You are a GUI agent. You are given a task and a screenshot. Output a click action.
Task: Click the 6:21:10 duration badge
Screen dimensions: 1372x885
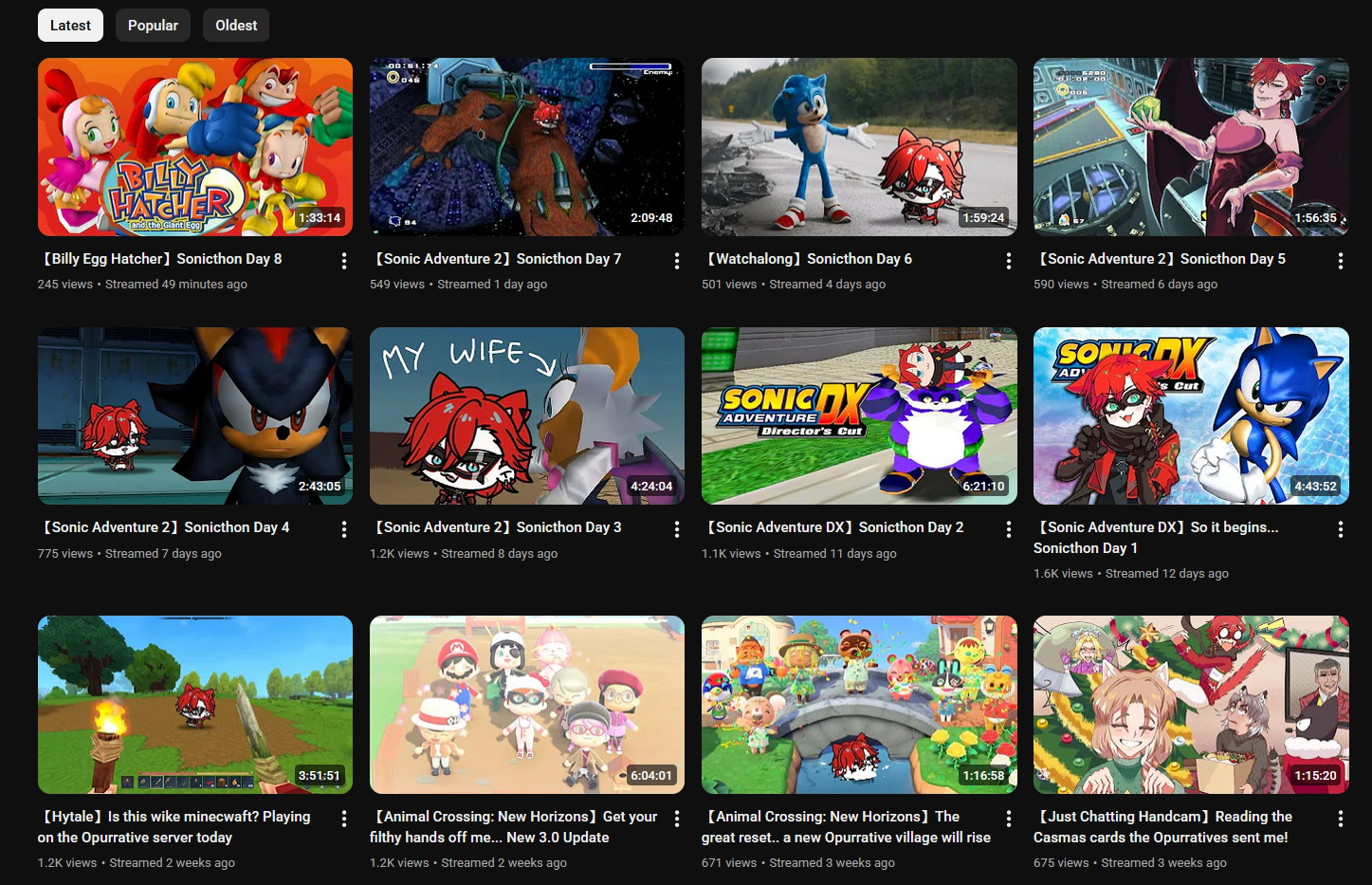pos(983,487)
